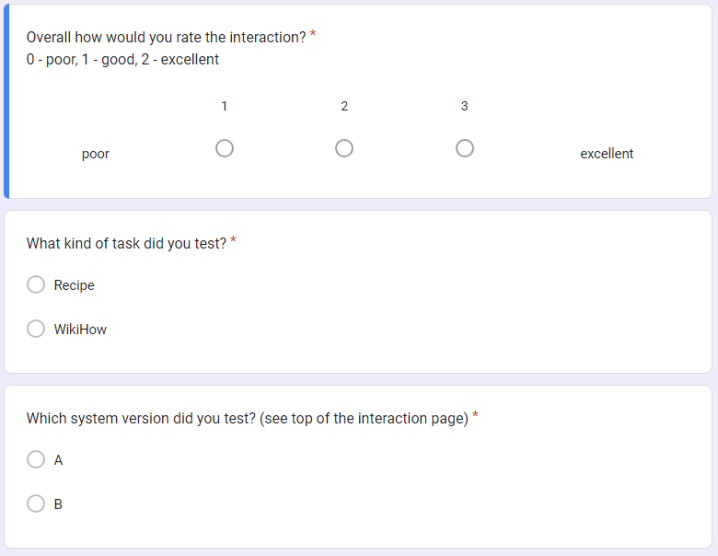Click the red asterisk after the system version question
The height and width of the screenshot is (556, 718).
(x=476, y=416)
